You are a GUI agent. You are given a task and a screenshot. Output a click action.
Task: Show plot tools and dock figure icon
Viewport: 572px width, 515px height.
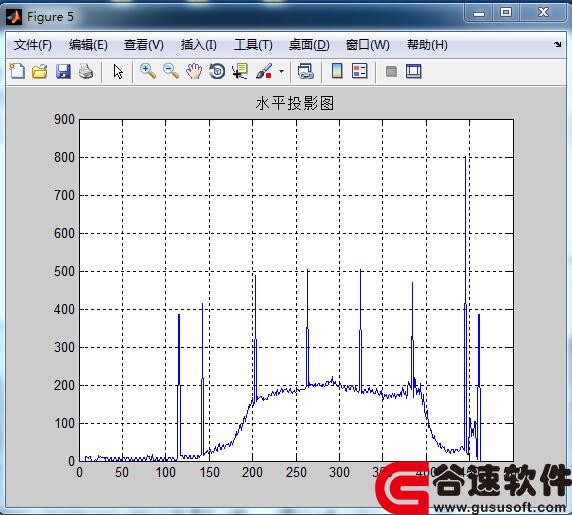tap(414, 71)
